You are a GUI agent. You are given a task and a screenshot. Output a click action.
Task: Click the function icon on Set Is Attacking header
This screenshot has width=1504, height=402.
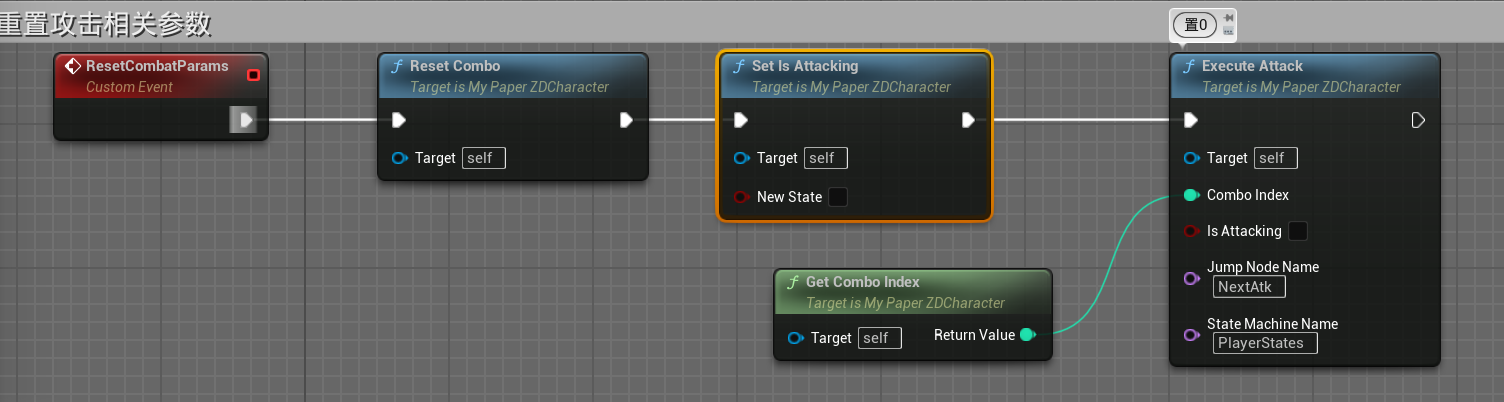(739, 66)
